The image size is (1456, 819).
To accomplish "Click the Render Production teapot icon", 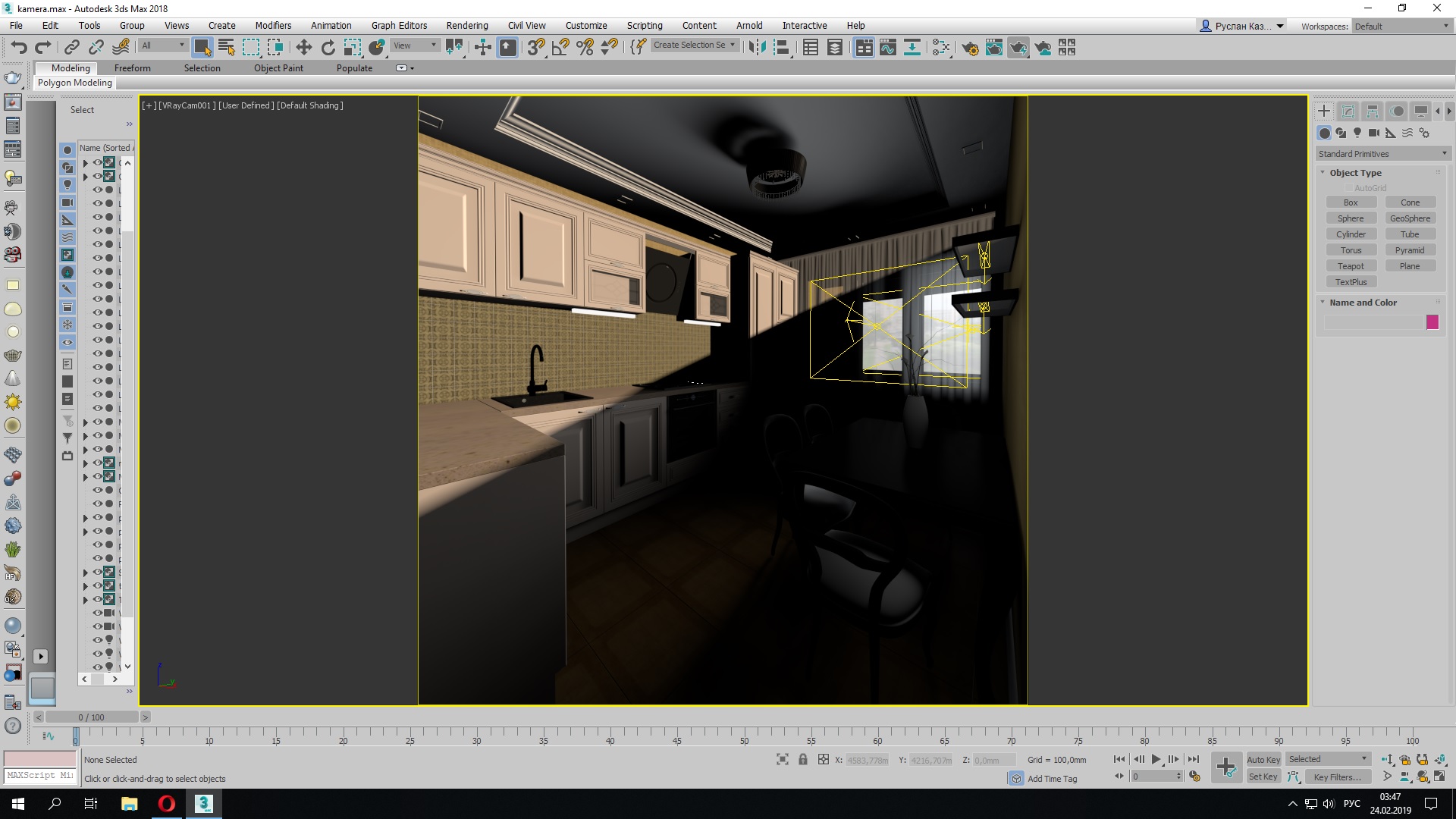I will [1018, 48].
